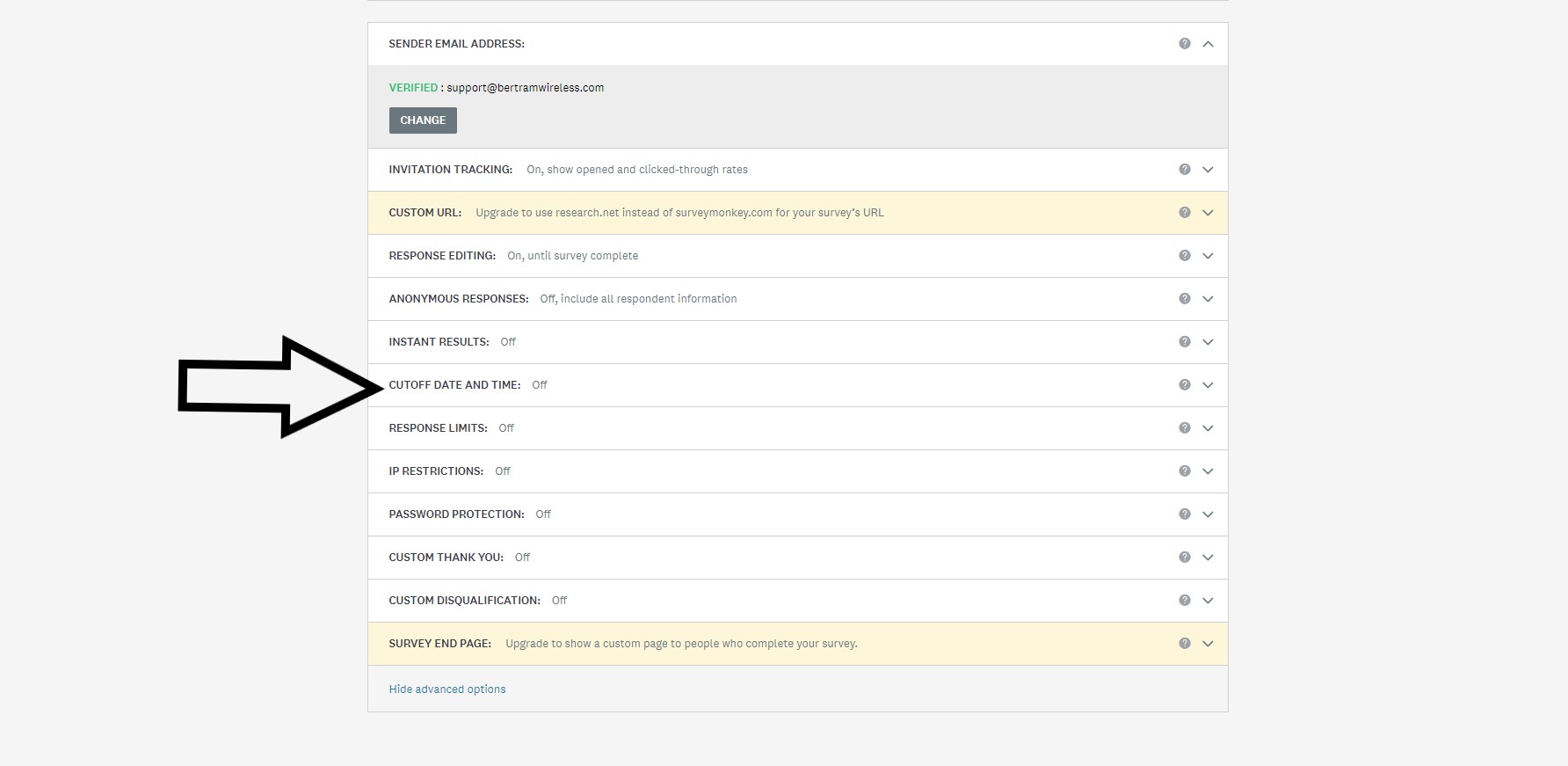Expand Custom Thank You chevron
The image size is (1568, 766).
tap(1208, 558)
